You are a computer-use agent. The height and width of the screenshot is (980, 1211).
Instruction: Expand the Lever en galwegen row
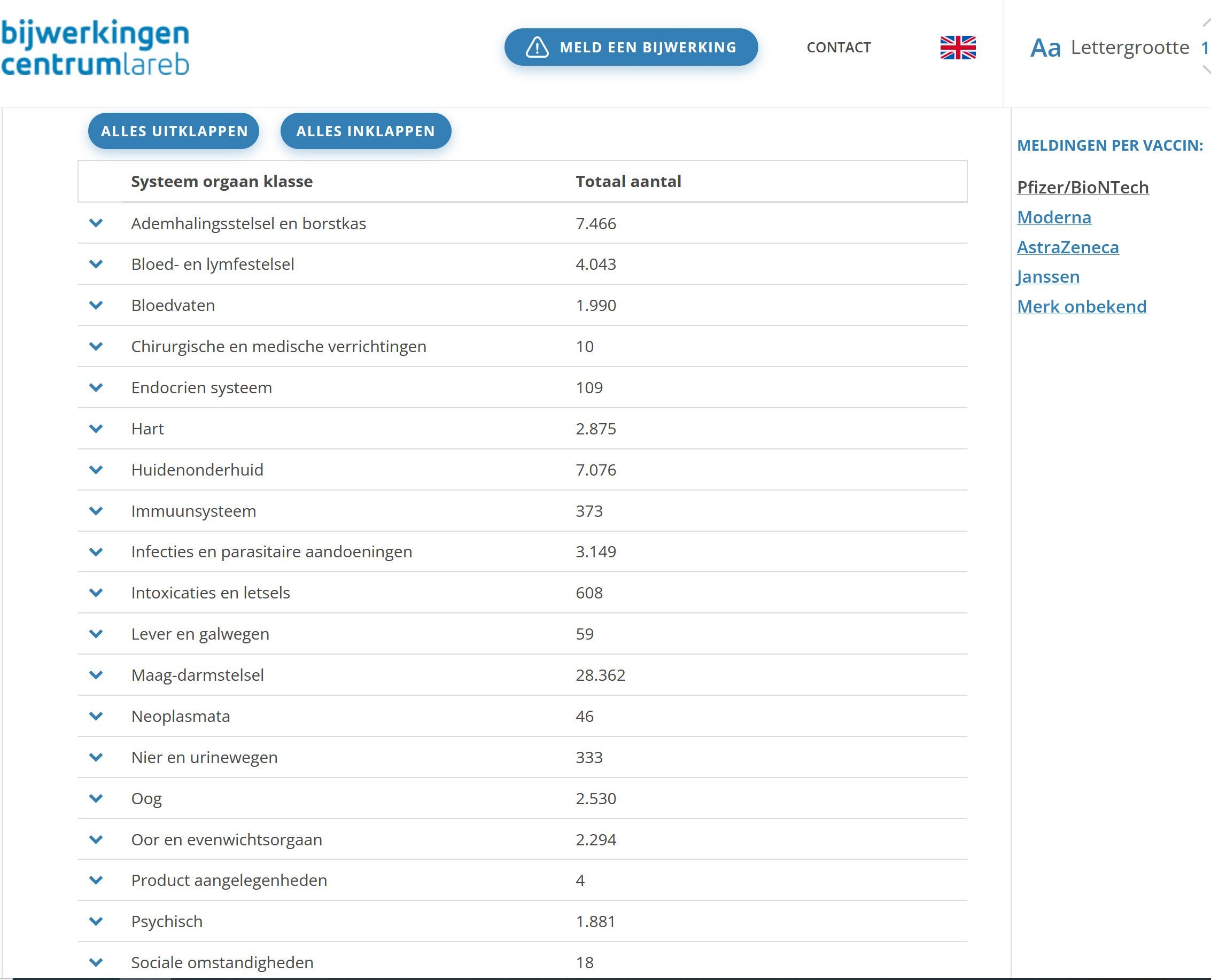pos(96,633)
